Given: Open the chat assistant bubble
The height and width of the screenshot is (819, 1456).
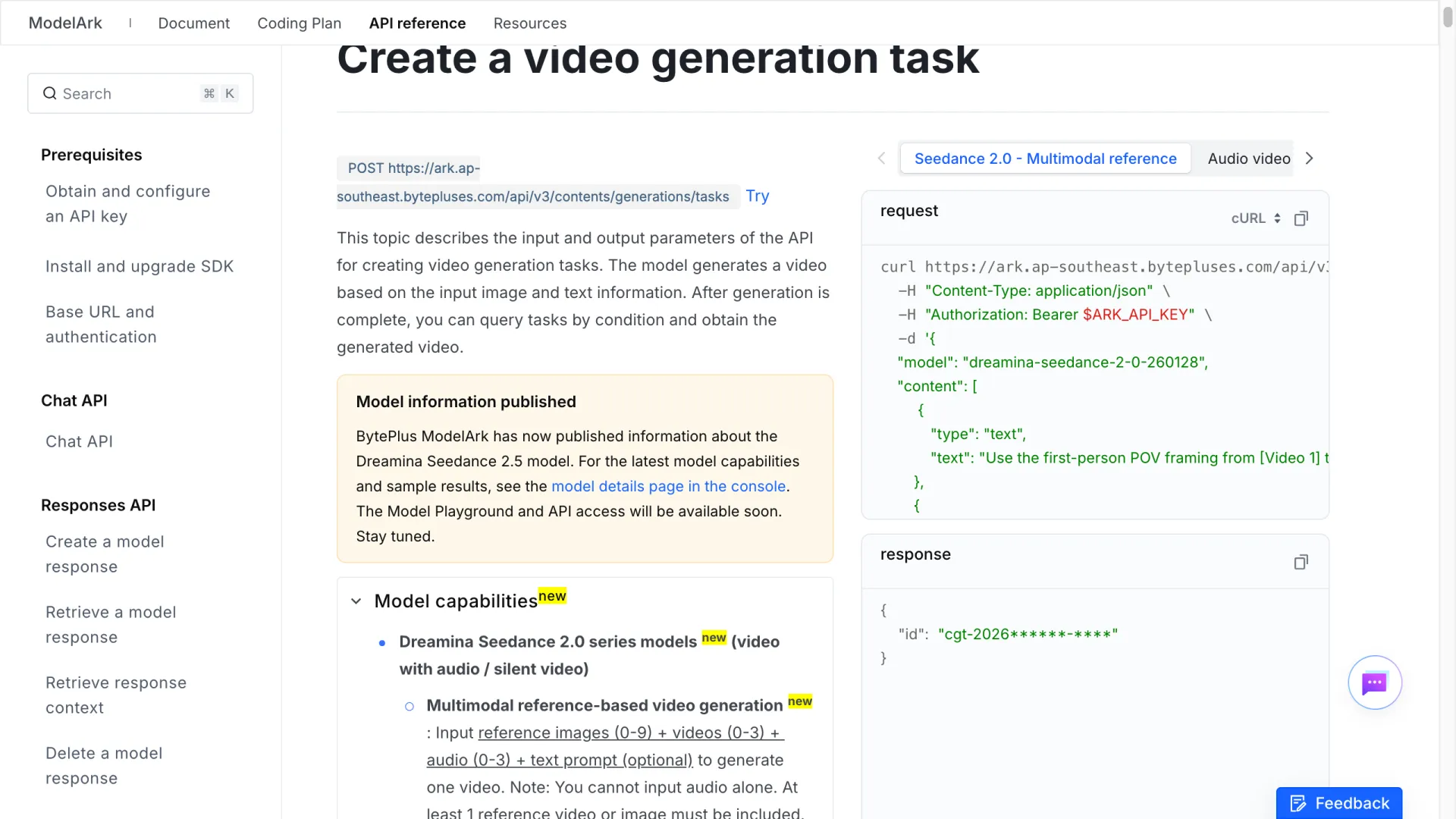Looking at the screenshot, I should coord(1375,682).
